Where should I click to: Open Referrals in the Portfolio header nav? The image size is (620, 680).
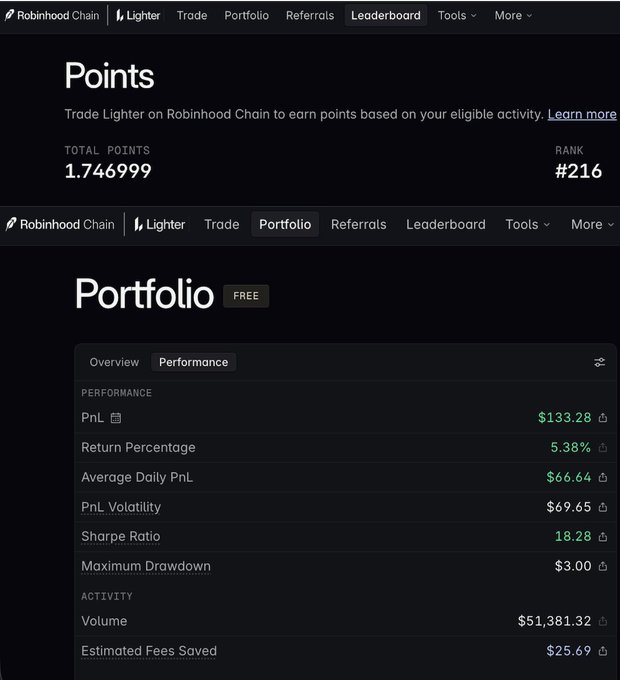[x=359, y=224]
